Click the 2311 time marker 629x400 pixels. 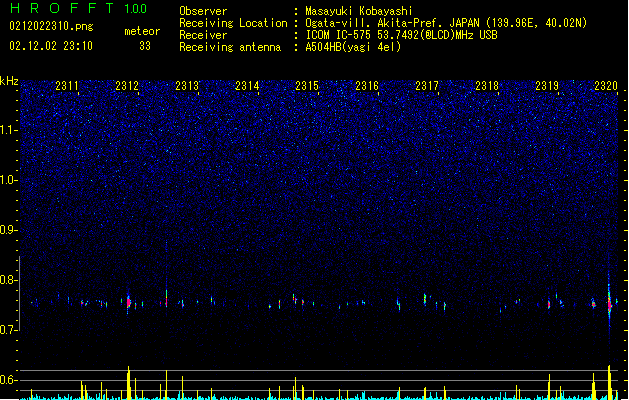(x=67, y=86)
